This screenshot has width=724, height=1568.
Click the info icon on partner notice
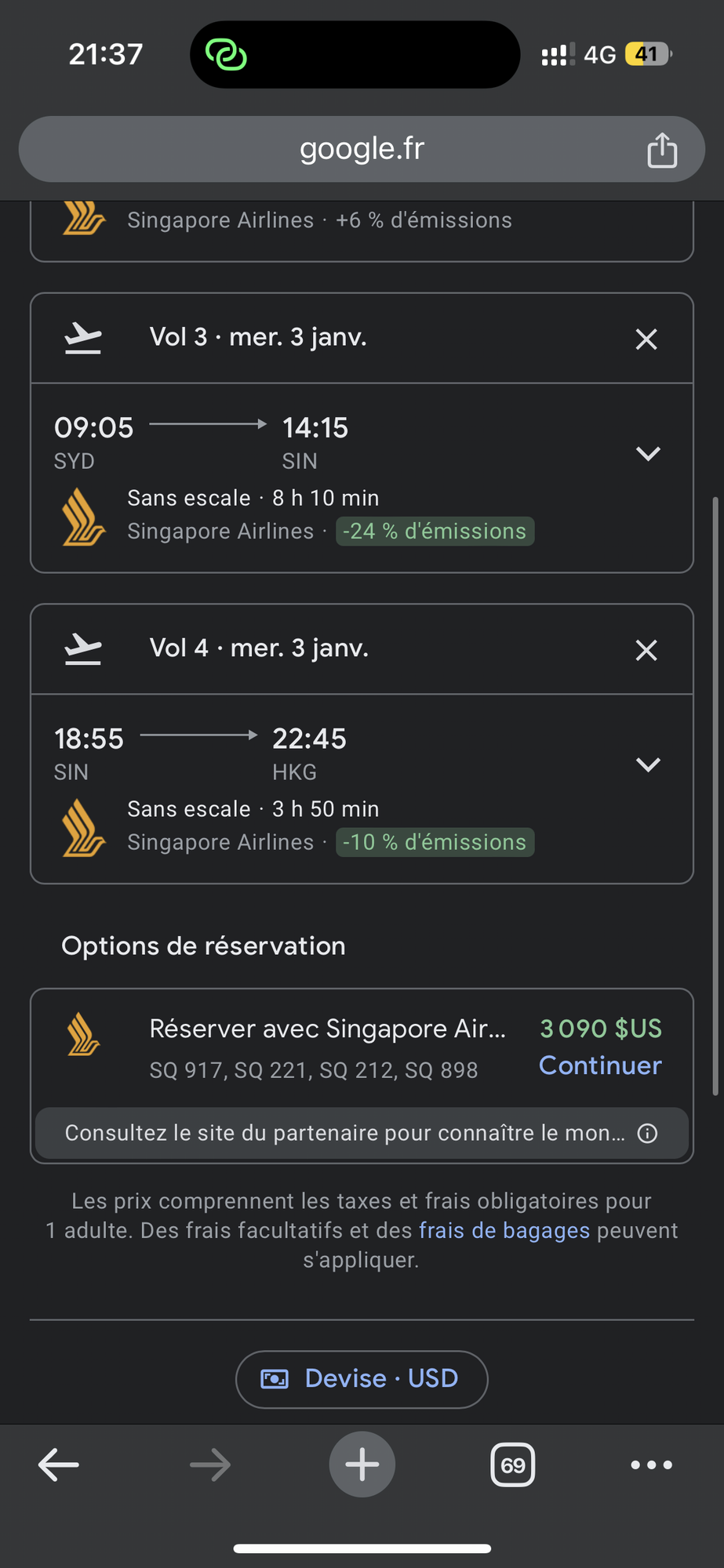click(647, 1133)
